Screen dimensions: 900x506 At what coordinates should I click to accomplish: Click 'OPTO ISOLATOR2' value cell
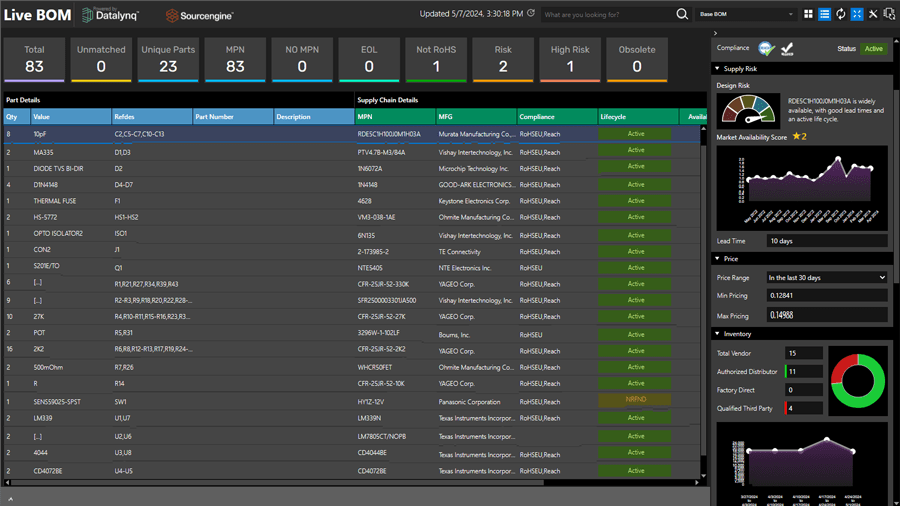tap(58, 233)
